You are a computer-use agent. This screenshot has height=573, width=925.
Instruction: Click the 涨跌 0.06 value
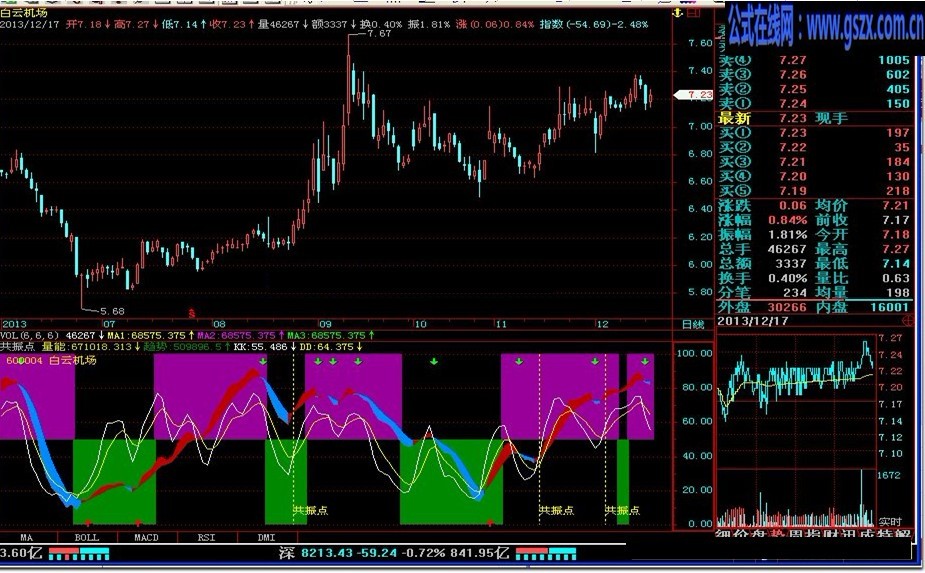[792, 205]
